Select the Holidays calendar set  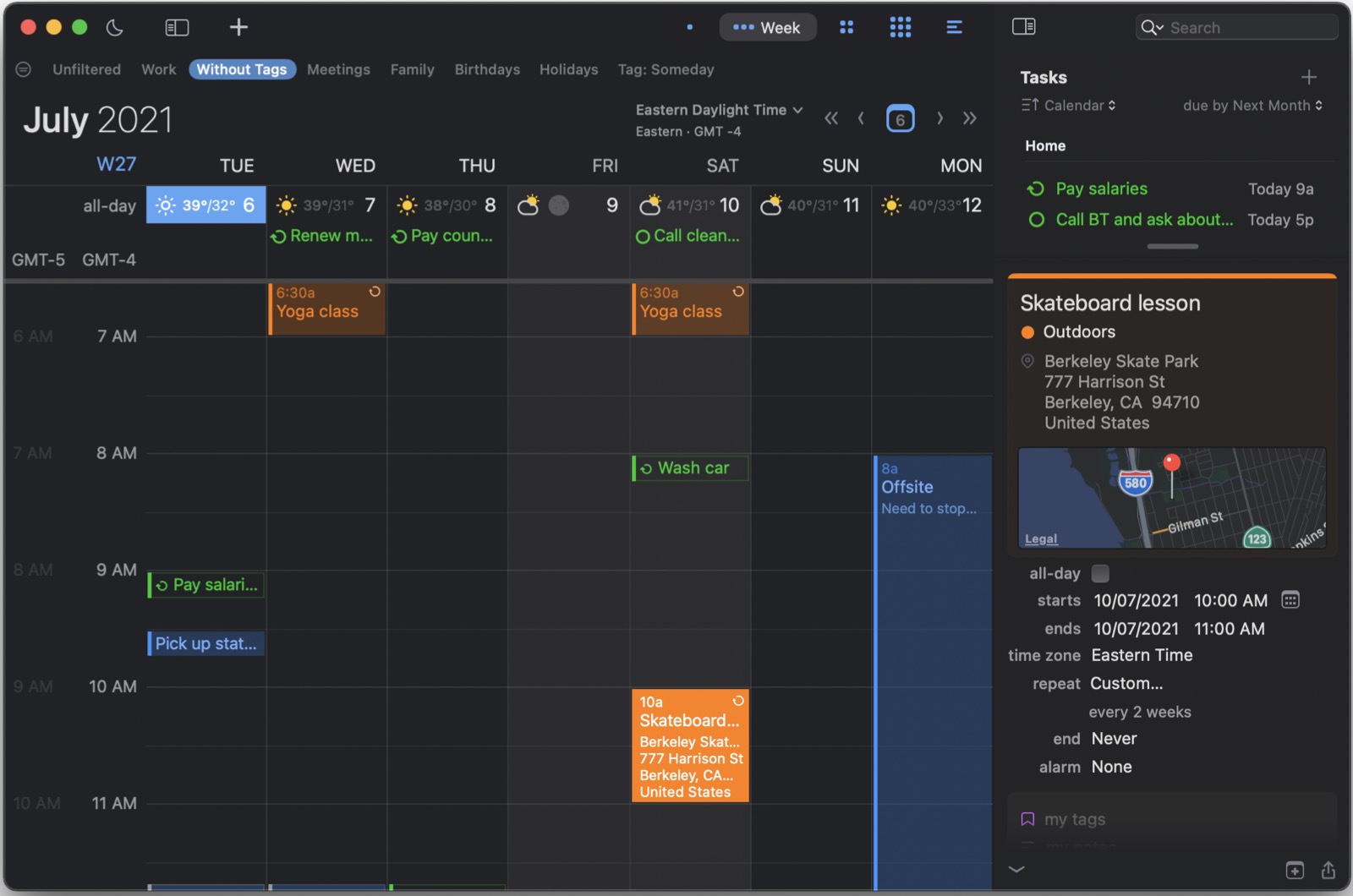[568, 69]
